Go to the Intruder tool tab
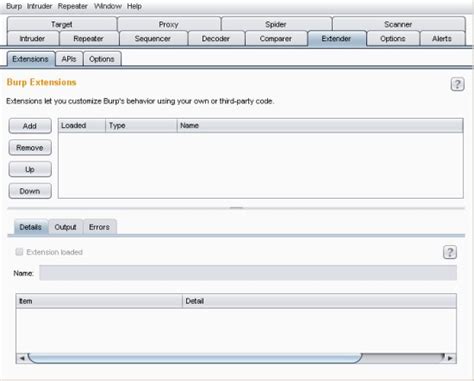The width and height of the screenshot is (474, 381). (x=33, y=39)
